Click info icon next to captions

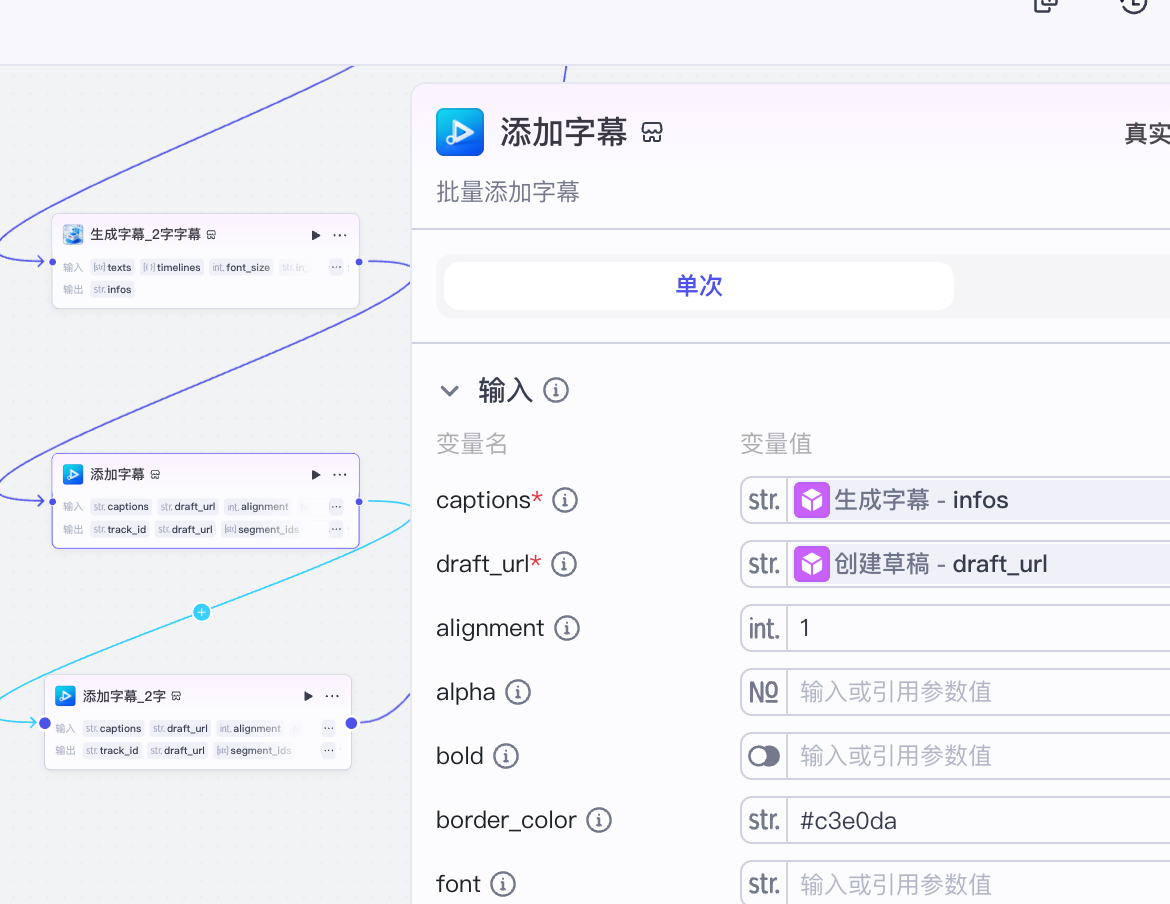[x=565, y=500]
